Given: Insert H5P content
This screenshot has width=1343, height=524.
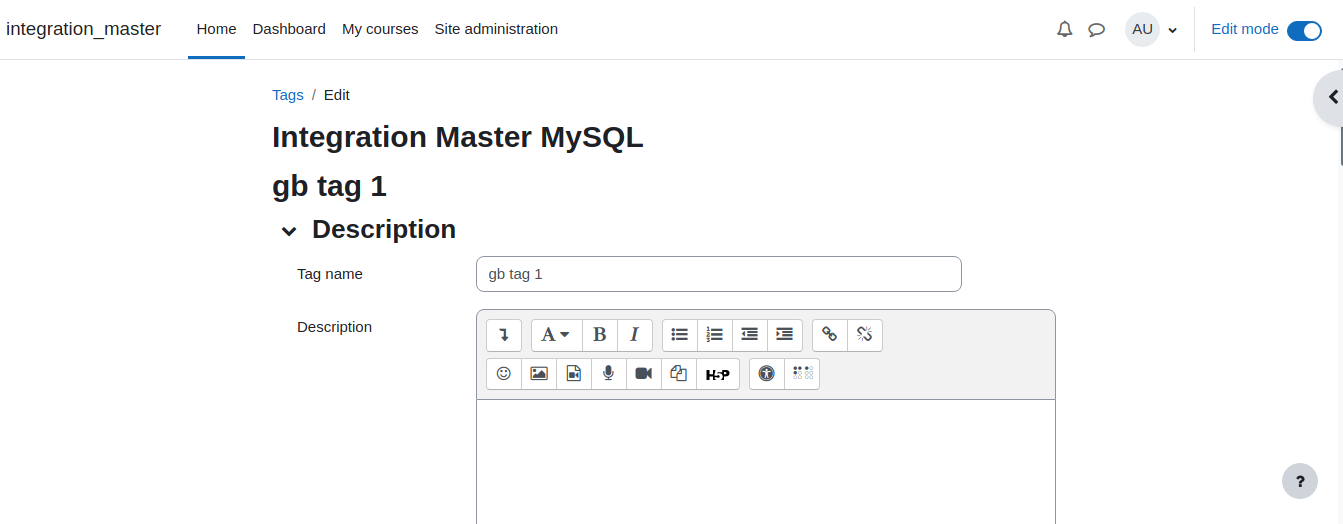Looking at the screenshot, I should tap(718, 374).
